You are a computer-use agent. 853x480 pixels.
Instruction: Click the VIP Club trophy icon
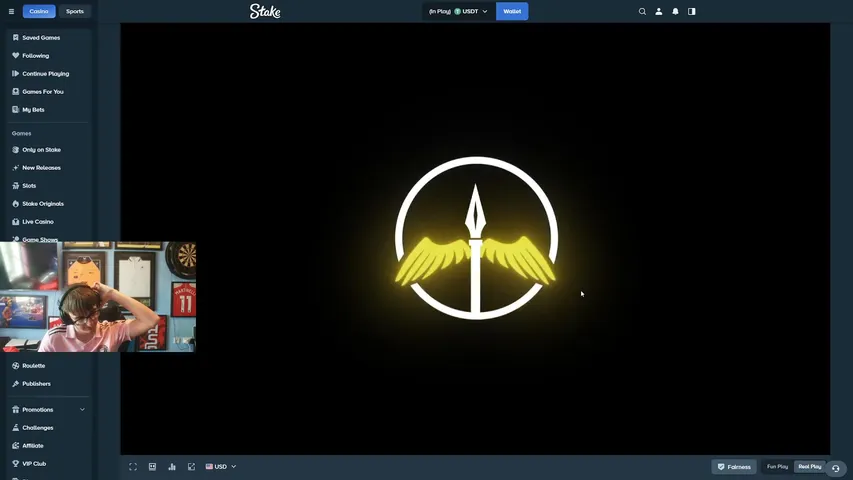[x=15, y=464]
